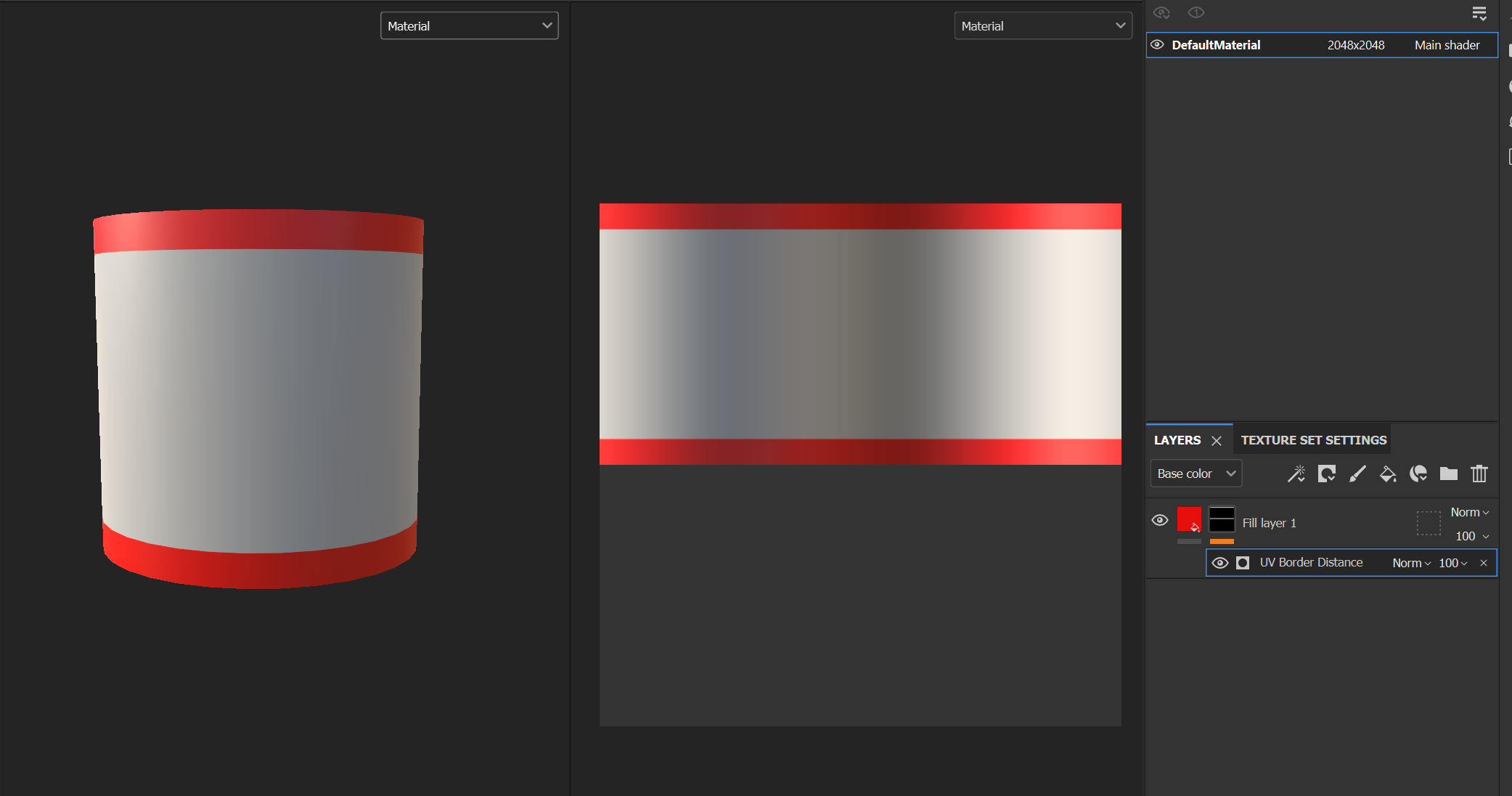Hide Fill layer 1 visibility eye

[x=1160, y=520]
